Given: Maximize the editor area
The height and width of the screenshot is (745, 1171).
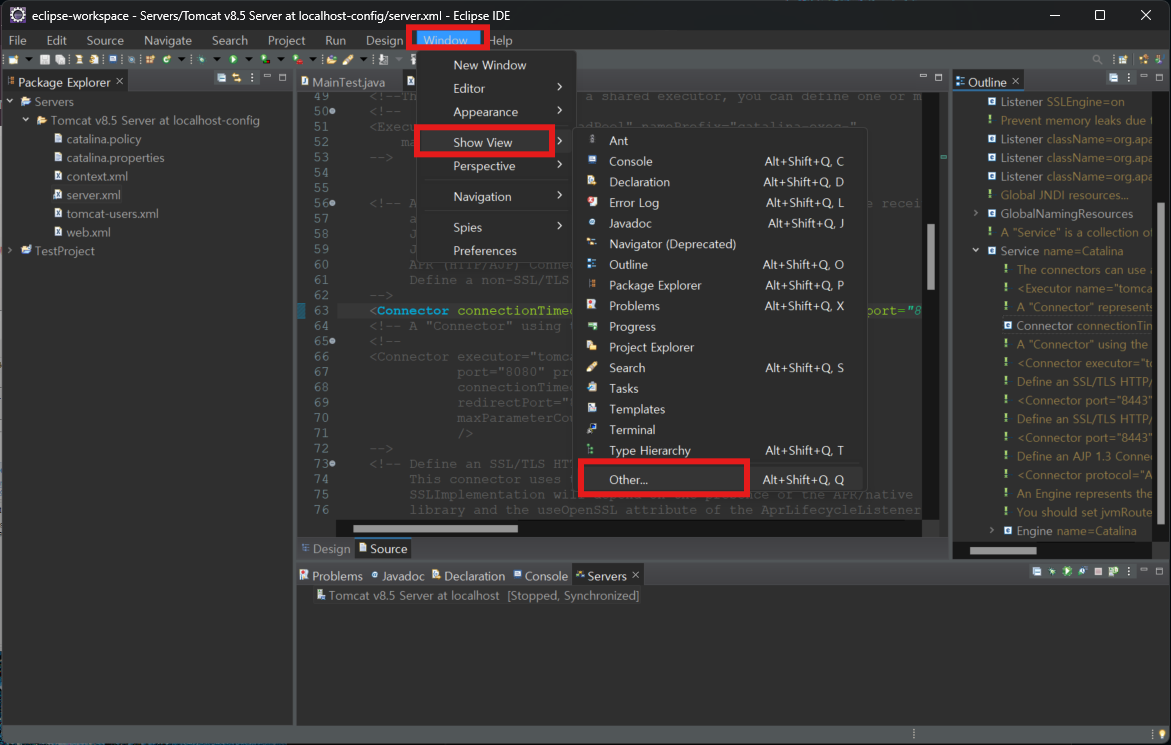Looking at the screenshot, I should coord(939,77).
